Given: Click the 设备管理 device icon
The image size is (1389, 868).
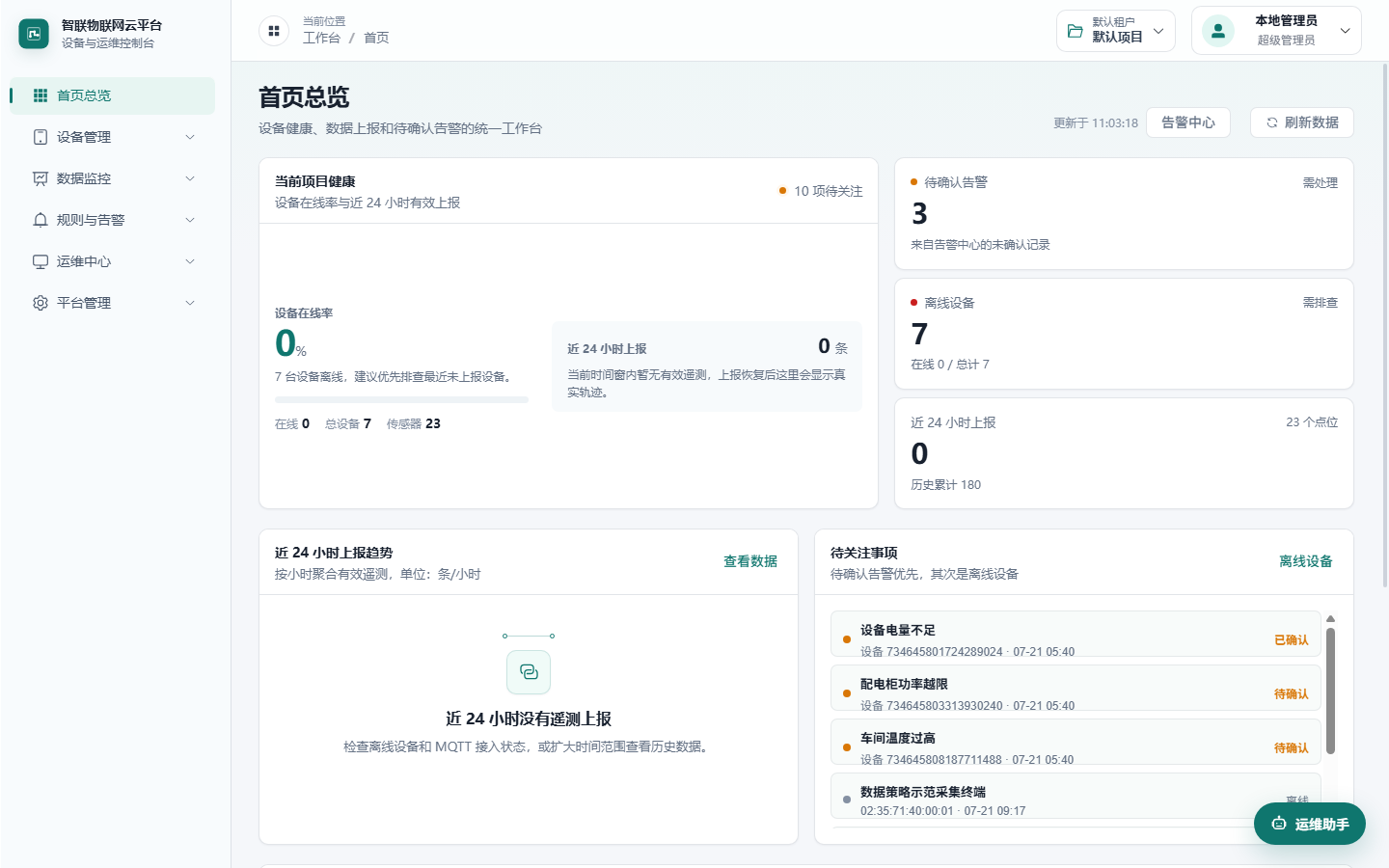Looking at the screenshot, I should (x=41, y=137).
